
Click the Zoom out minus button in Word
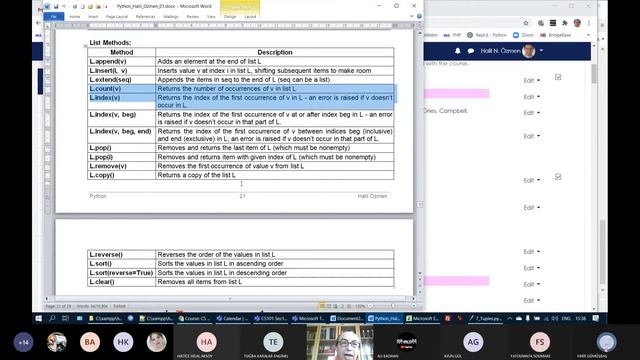point(371,306)
